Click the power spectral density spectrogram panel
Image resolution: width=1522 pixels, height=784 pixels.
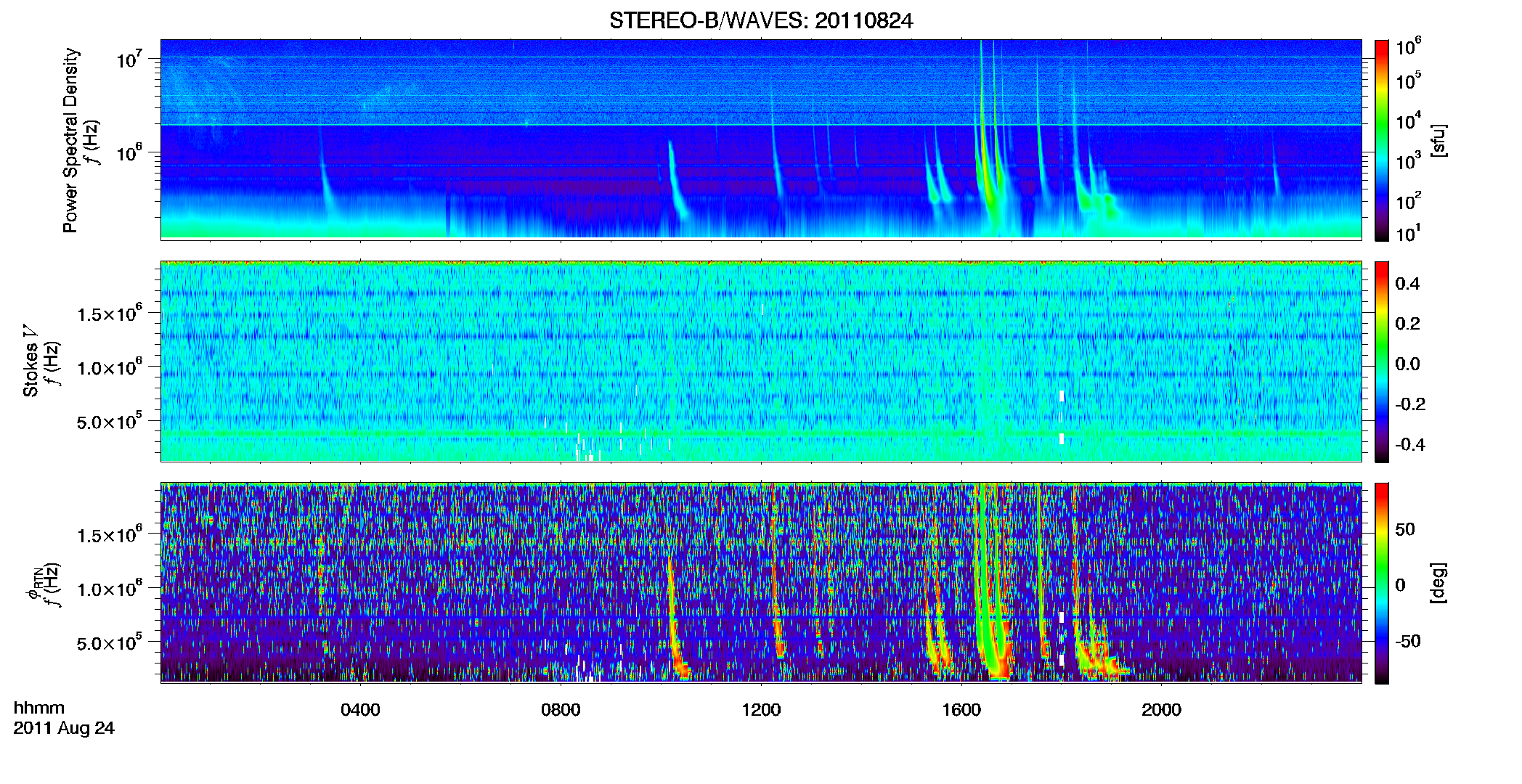click(761, 139)
